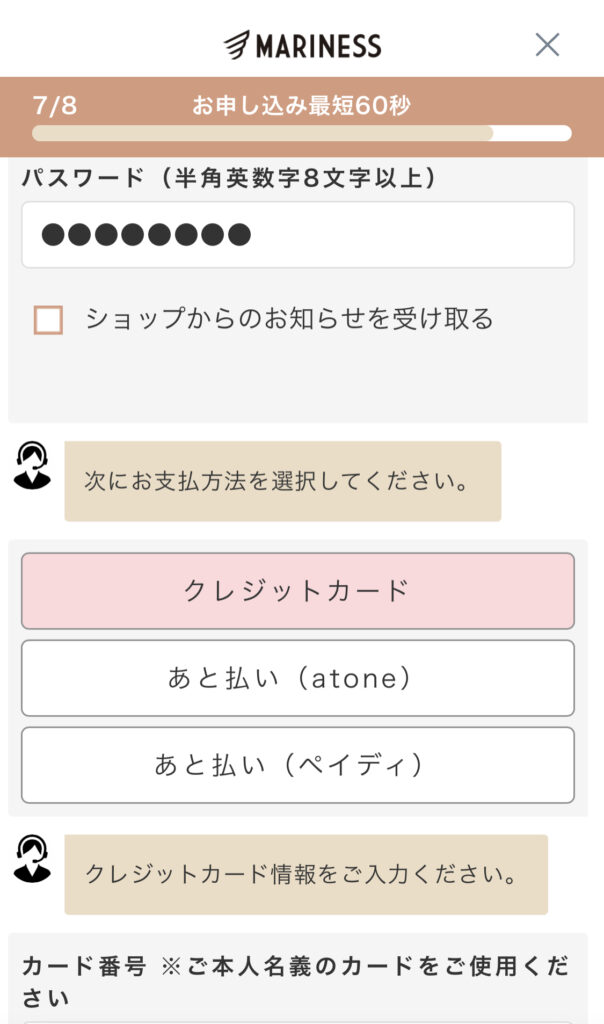
Task: Click the unfilled end of progress bar
Action: (x=532, y=133)
